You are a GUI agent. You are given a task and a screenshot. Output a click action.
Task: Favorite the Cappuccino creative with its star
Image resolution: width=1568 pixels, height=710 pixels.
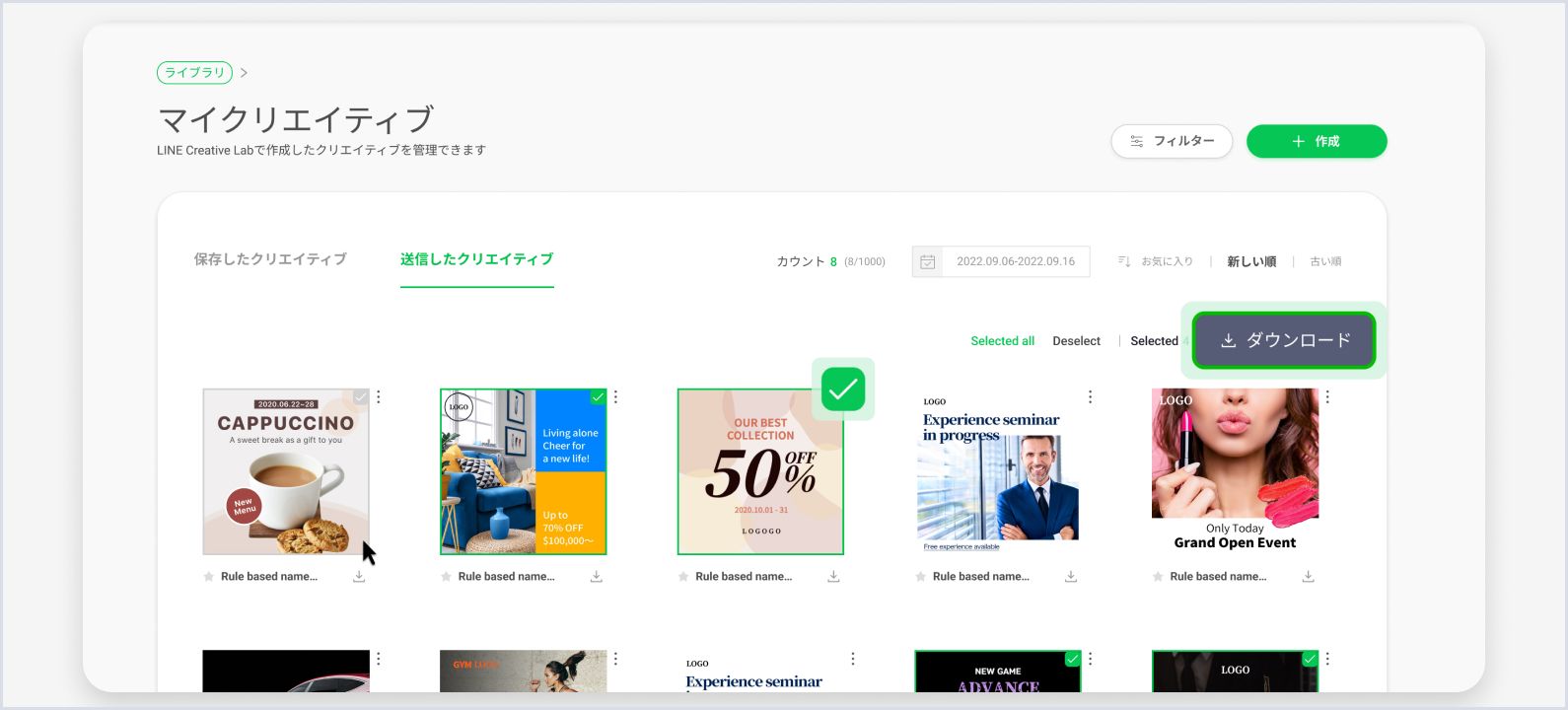[x=208, y=577]
